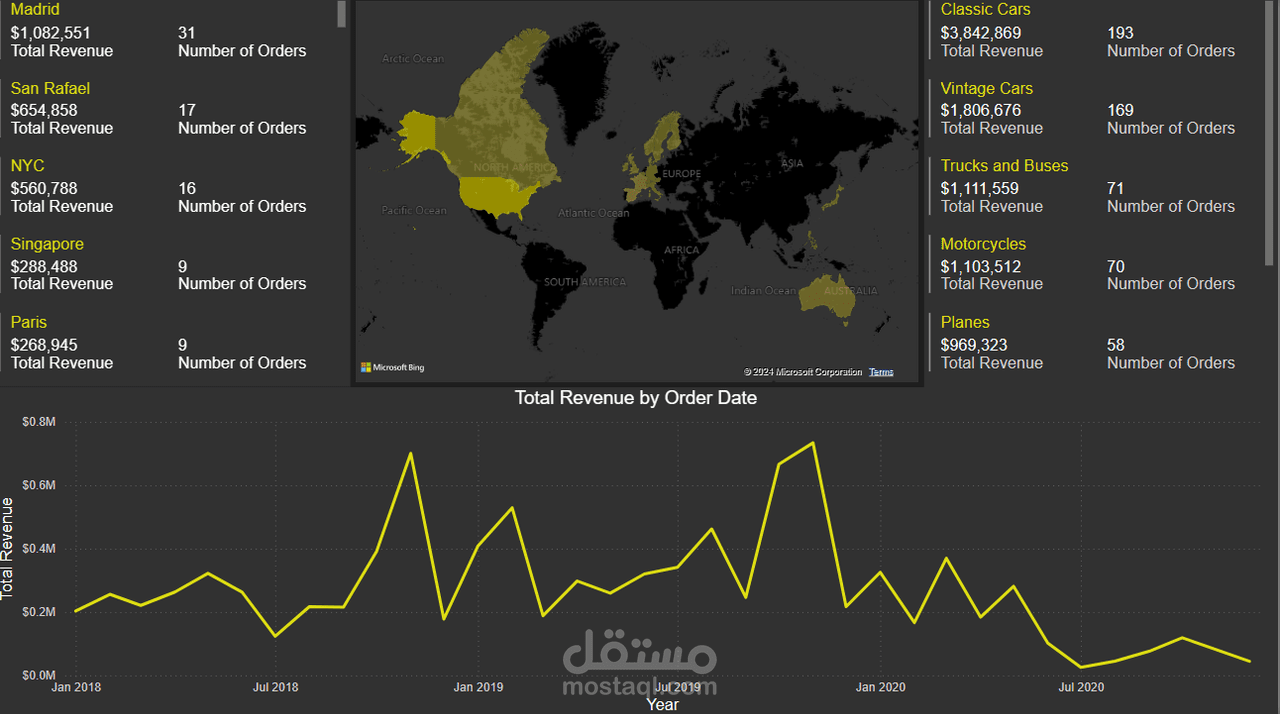Image resolution: width=1280 pixels, height=714 pixels.
Task: Select the Classic Cars product line
Action: [985, 10]
